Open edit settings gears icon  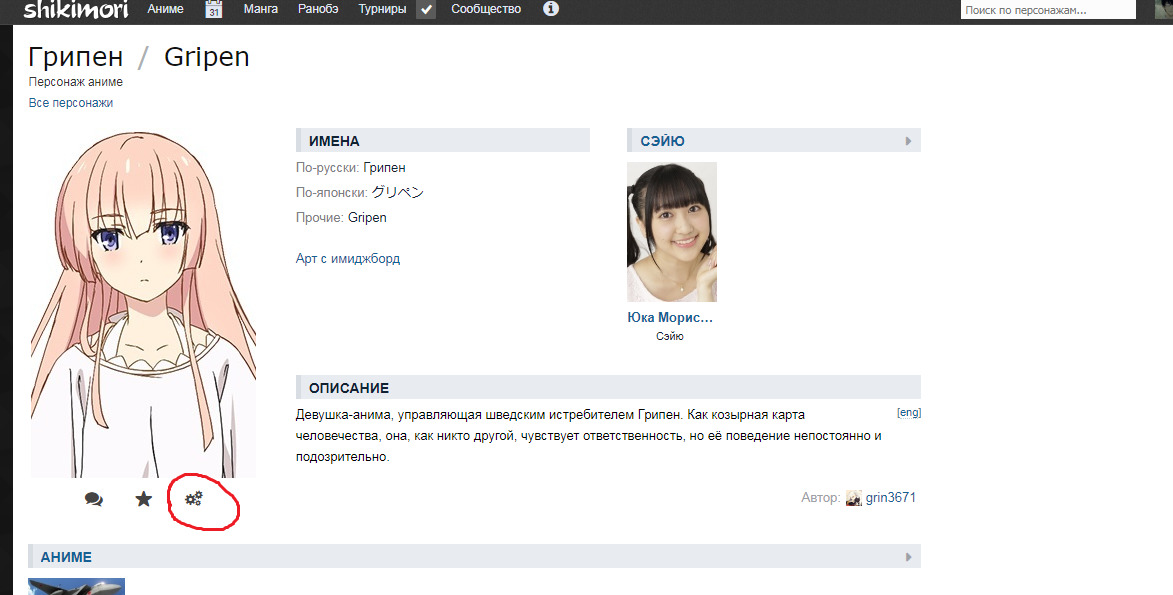[x=194, y=498]
